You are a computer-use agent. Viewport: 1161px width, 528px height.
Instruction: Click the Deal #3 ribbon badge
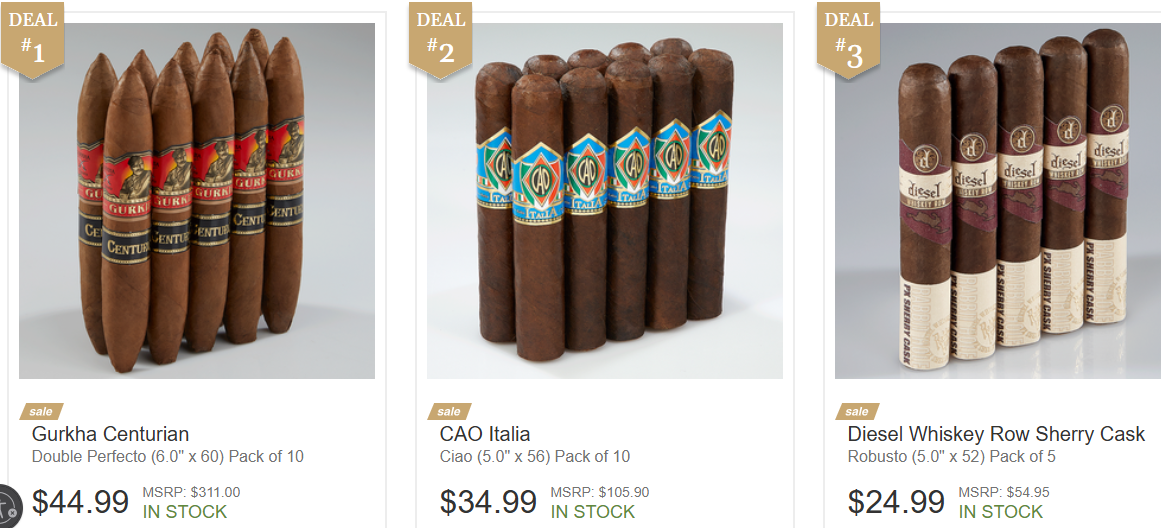[848, 39]
